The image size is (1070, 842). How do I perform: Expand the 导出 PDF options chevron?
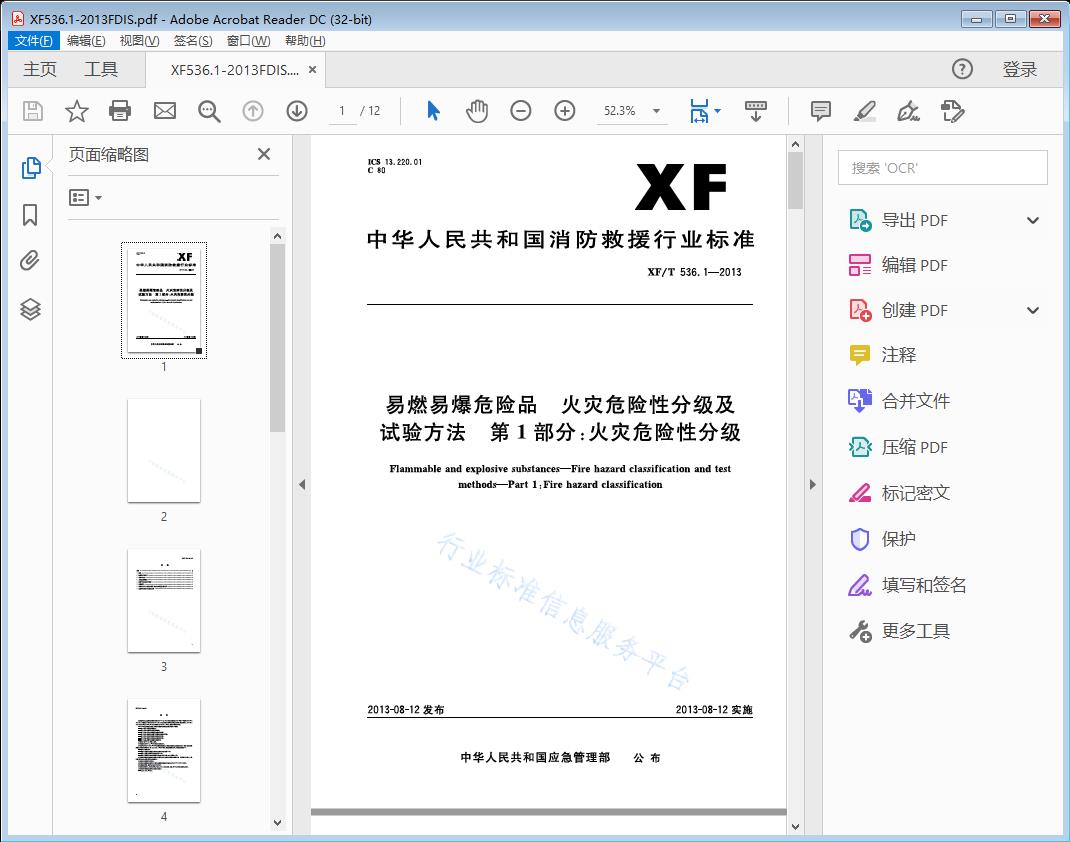[1032, 219]
